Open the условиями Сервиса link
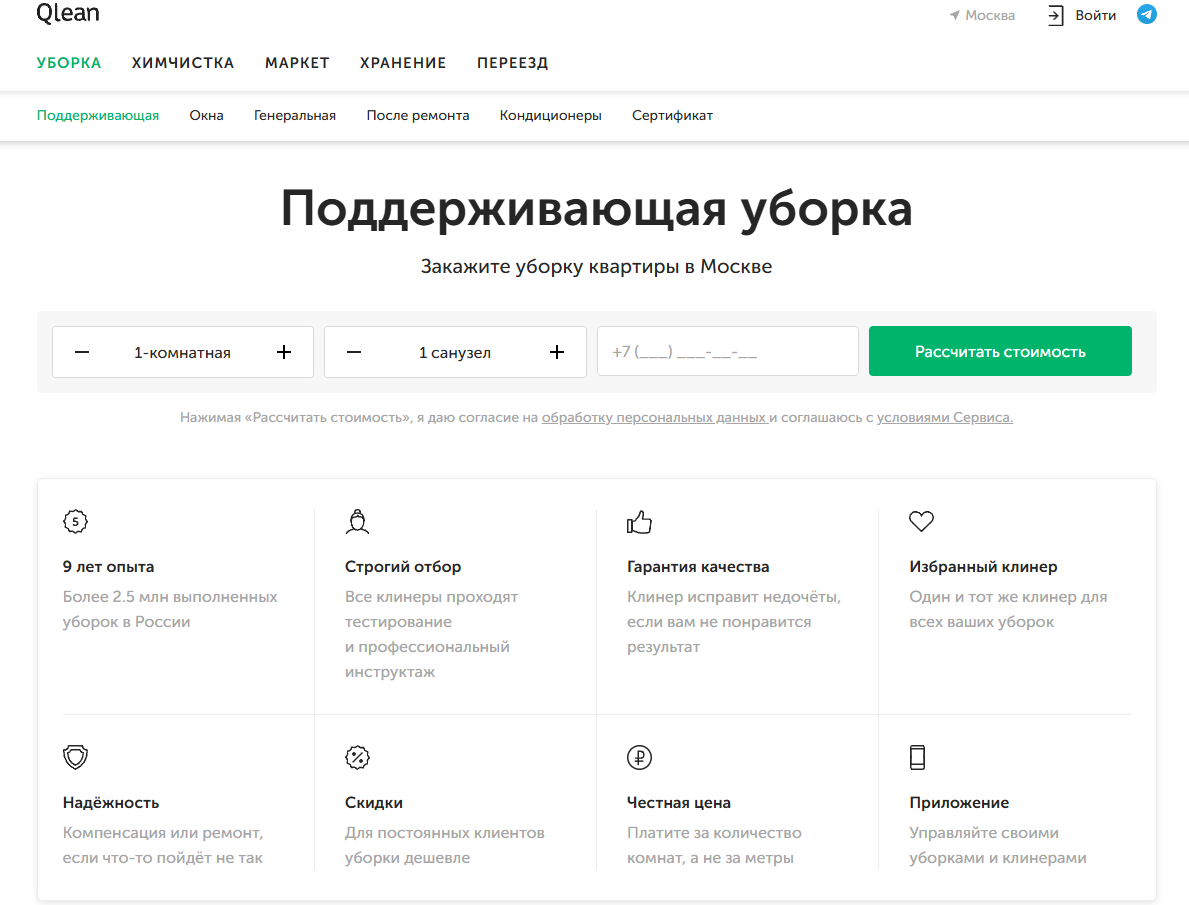Screen dimensions: 1189x905 coord(945,417)
